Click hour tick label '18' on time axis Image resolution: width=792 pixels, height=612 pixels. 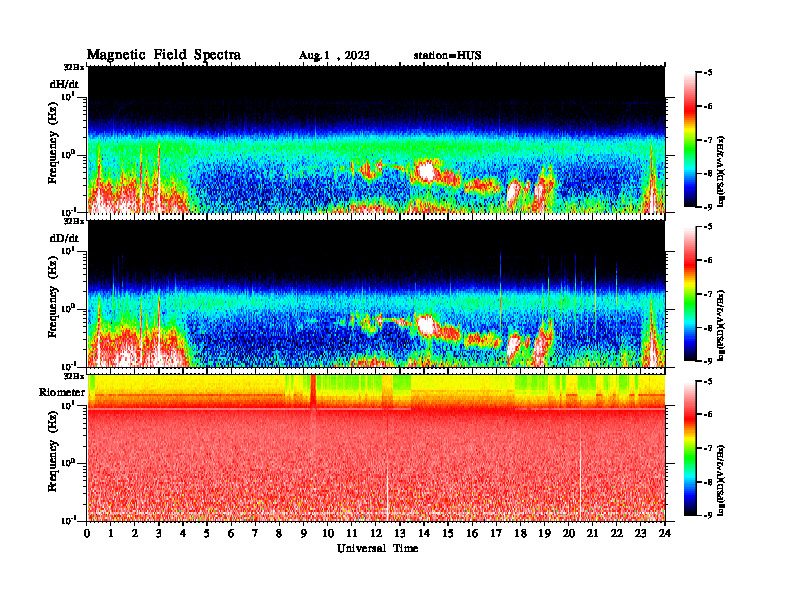click(x=520, y=534)
